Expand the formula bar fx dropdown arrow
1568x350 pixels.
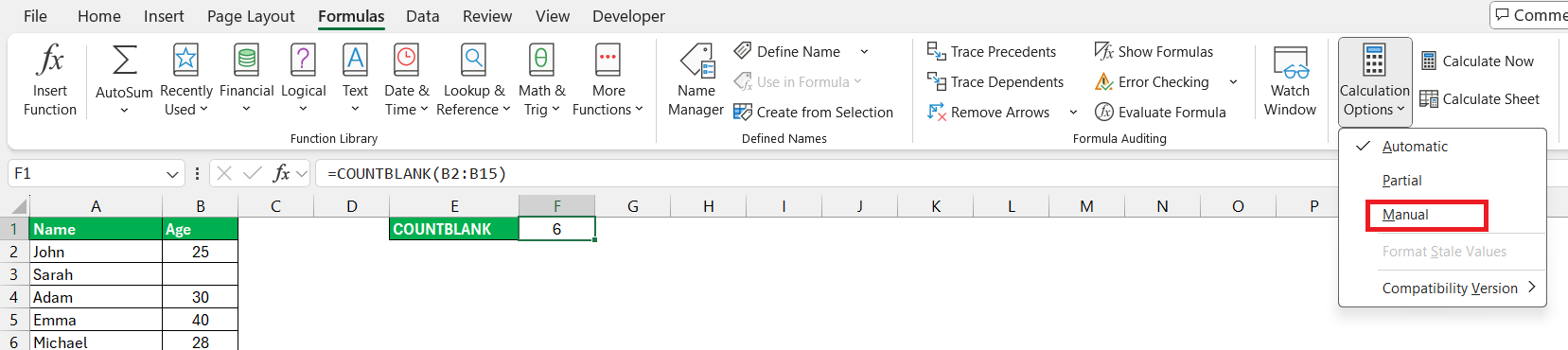(x=302, y=173)
